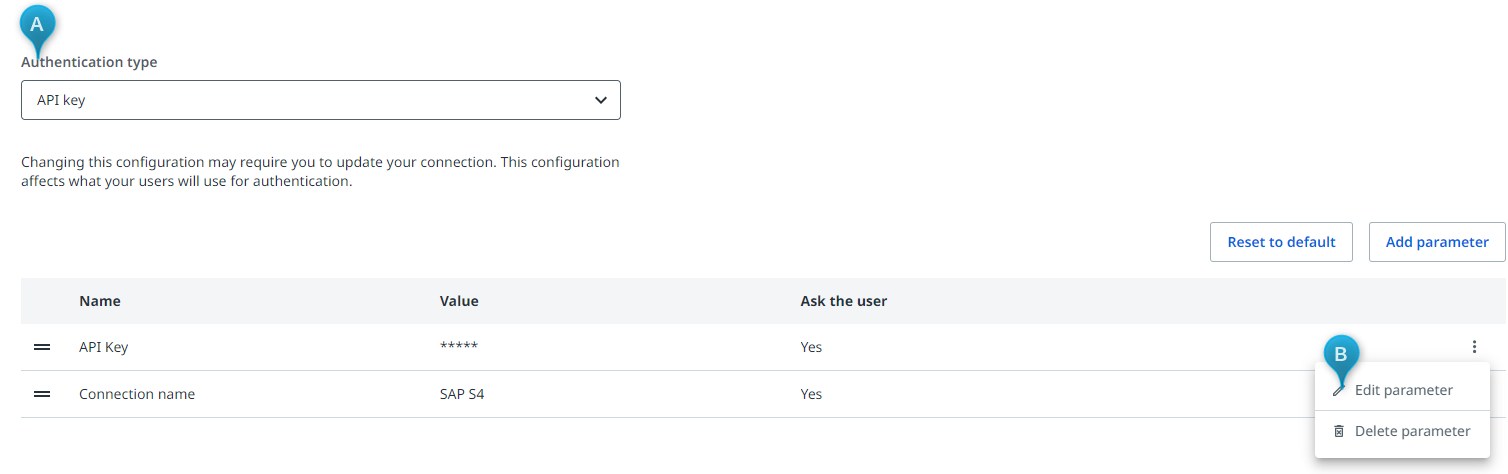Screen dimensions: 1508x474
Task: Click the SAP S4 value cell
Action: pyautogui.click(x=462, y=394)
